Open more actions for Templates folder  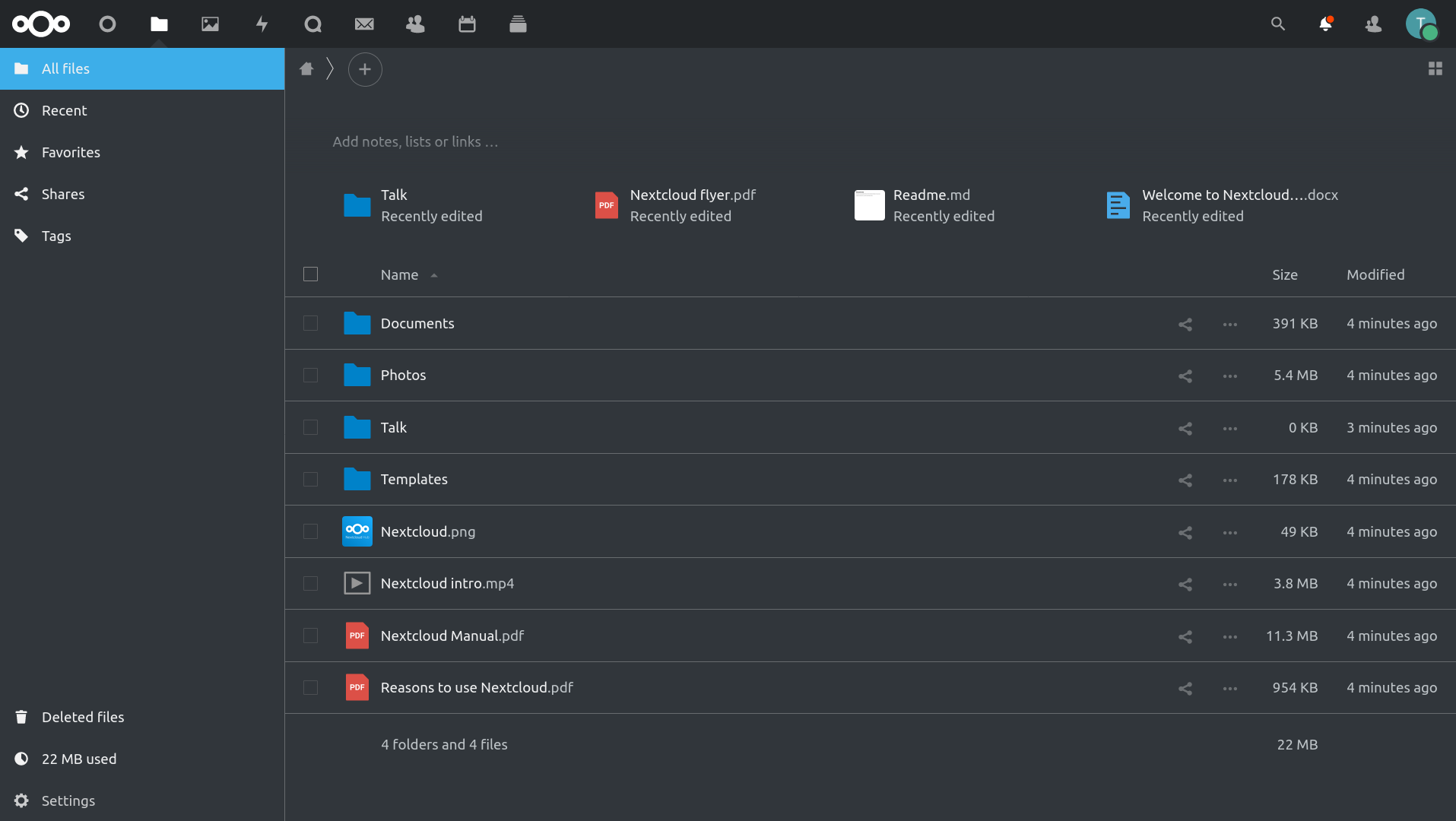[1229, 480]
